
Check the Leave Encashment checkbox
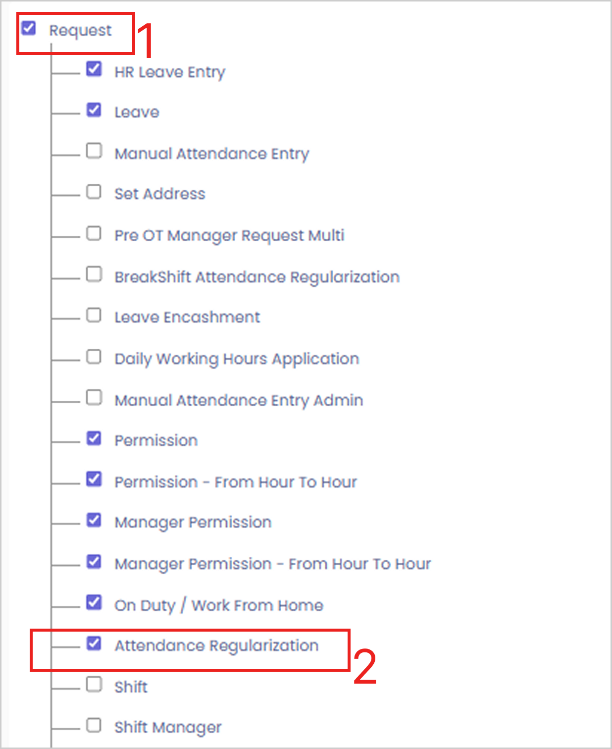[94, 316]
